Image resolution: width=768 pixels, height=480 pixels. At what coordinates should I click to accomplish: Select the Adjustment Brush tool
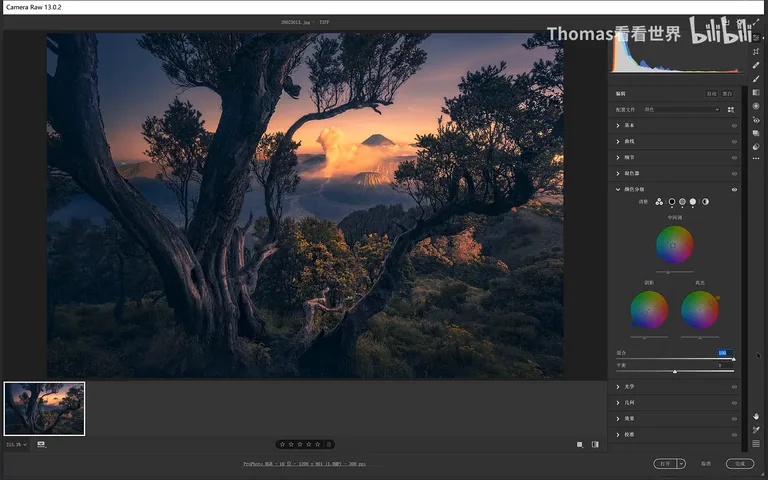(x=756, y=79)
